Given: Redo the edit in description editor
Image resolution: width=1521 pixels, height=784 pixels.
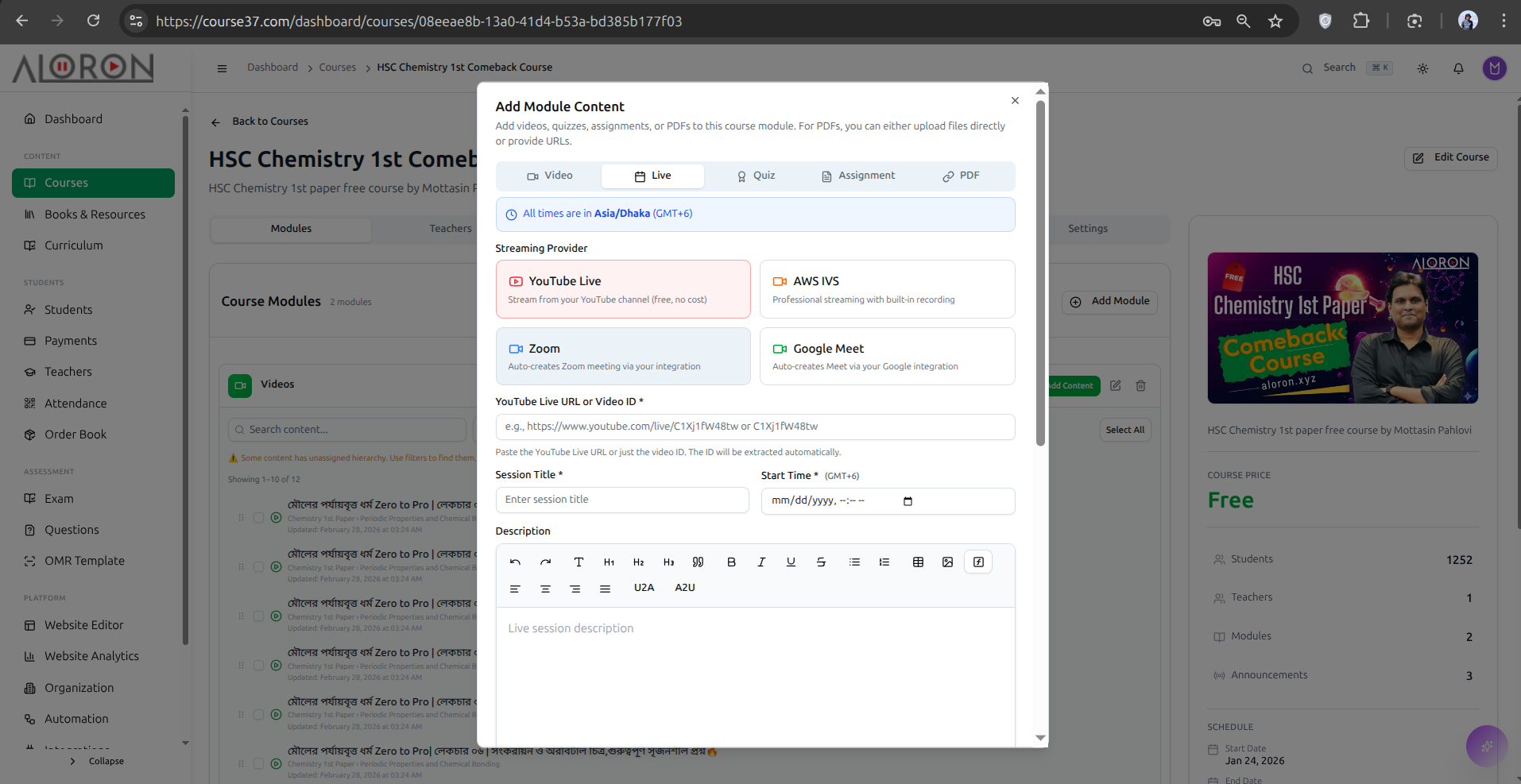Looking at the screenshot, I should 545,562.
